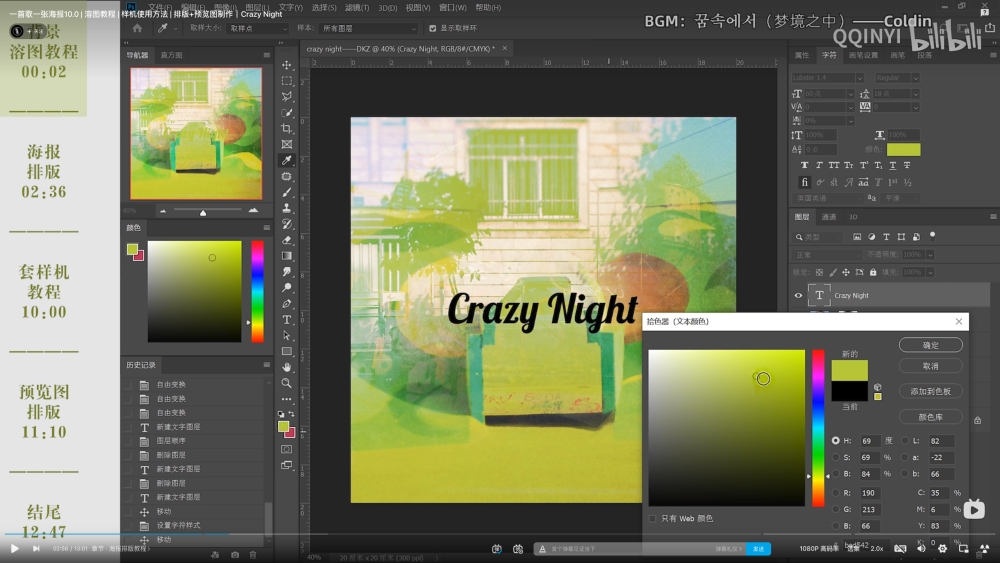The width and height of the screenshot is (1000, 563).
Task: Open the layer fill dropdown
Action: 930,272
